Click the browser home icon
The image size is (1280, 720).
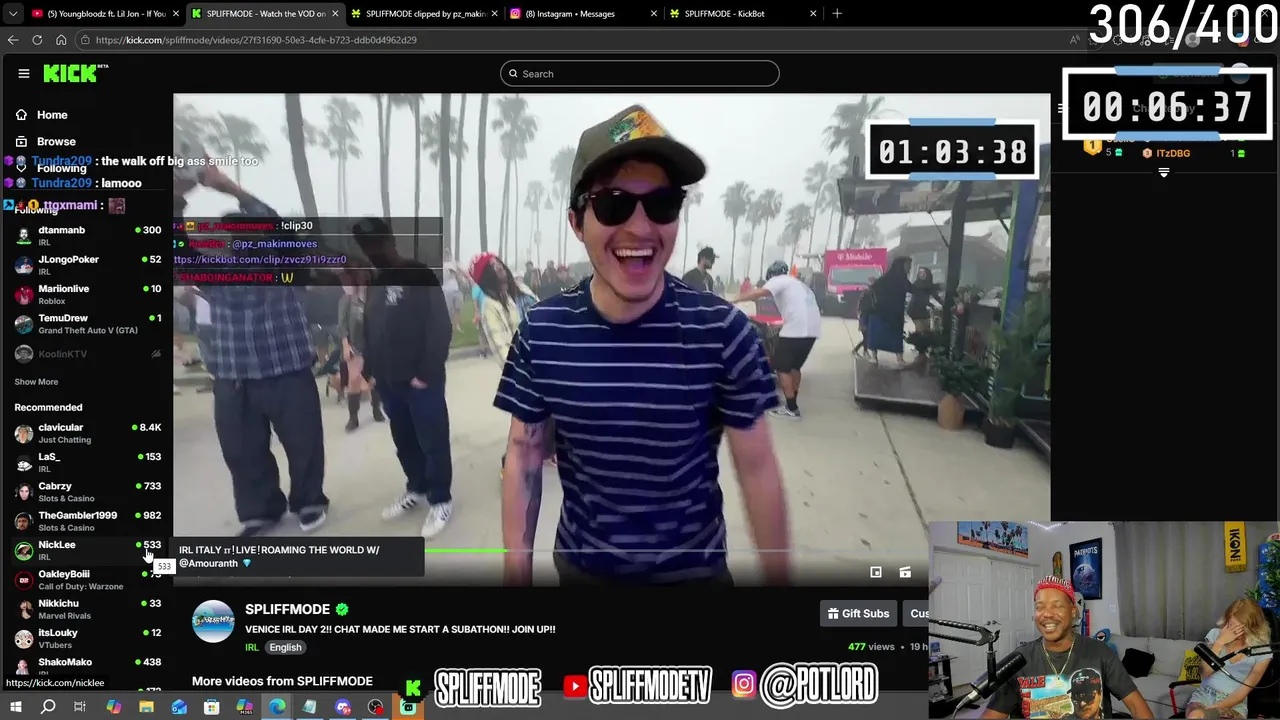coord(61,40)
